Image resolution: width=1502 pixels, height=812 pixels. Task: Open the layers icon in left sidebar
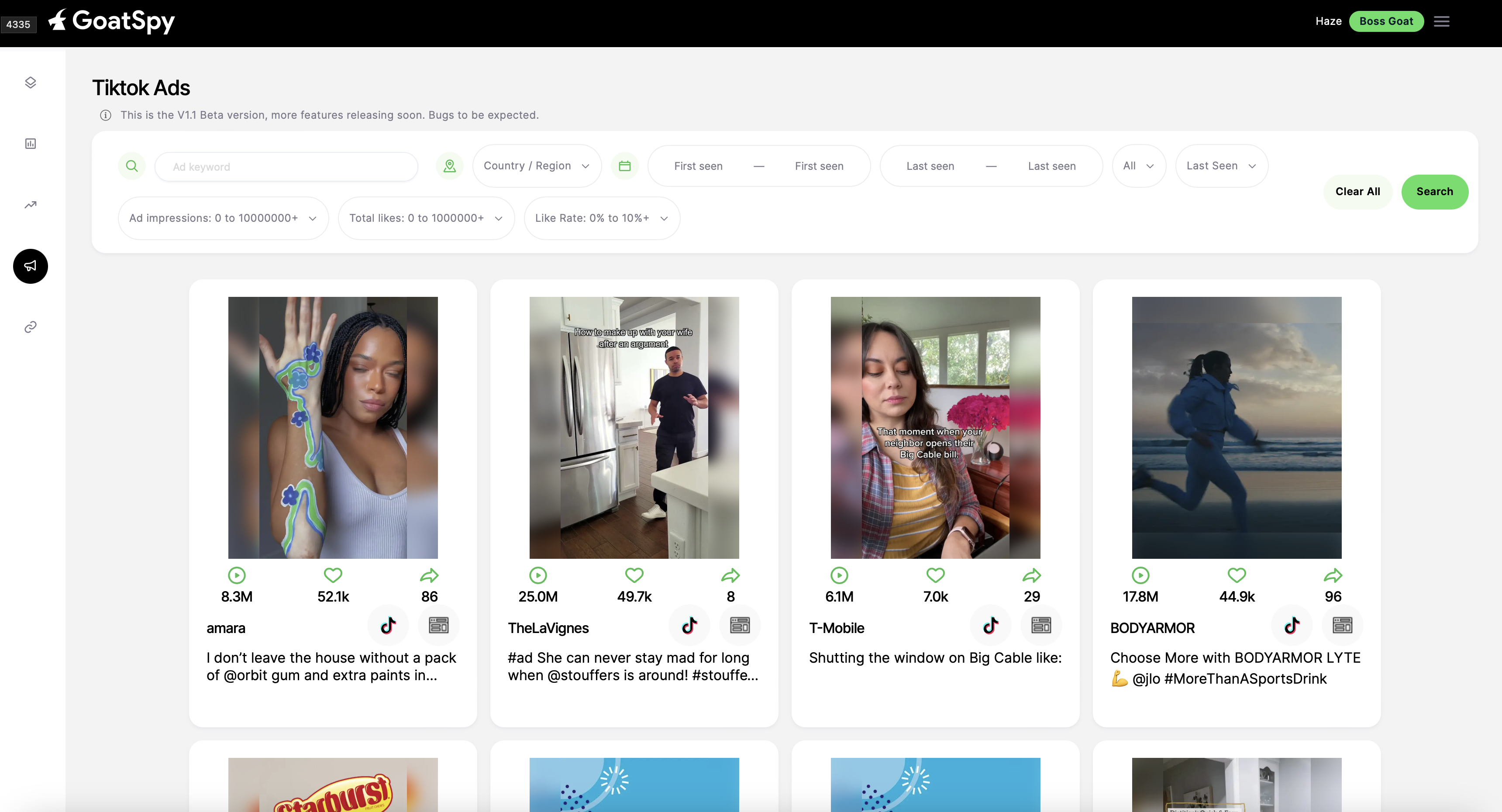(30, 83)
